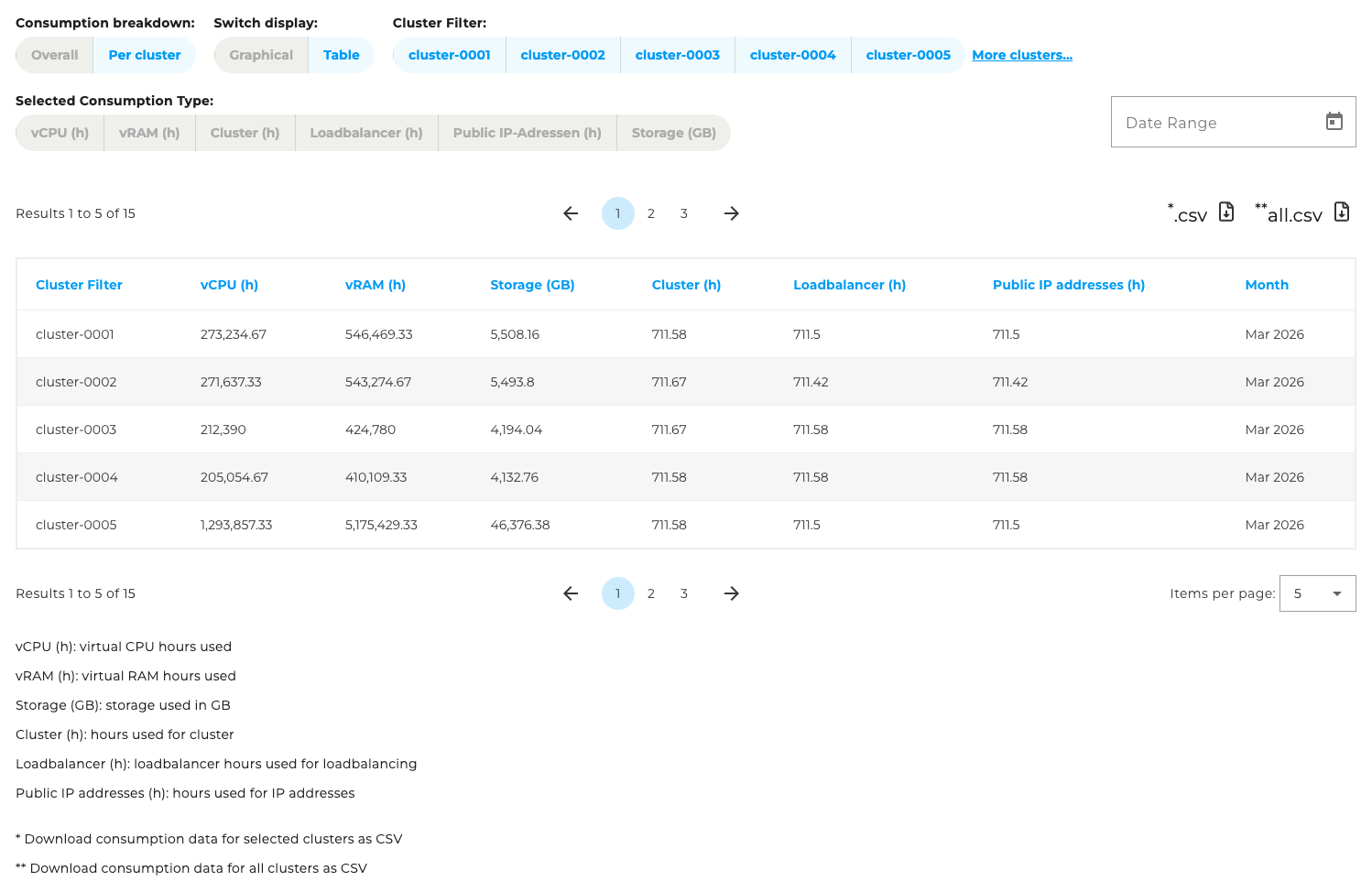Go to page 3 in bottom pagination
This screenshot has width=1372, height=892.
tap(684, 593)
